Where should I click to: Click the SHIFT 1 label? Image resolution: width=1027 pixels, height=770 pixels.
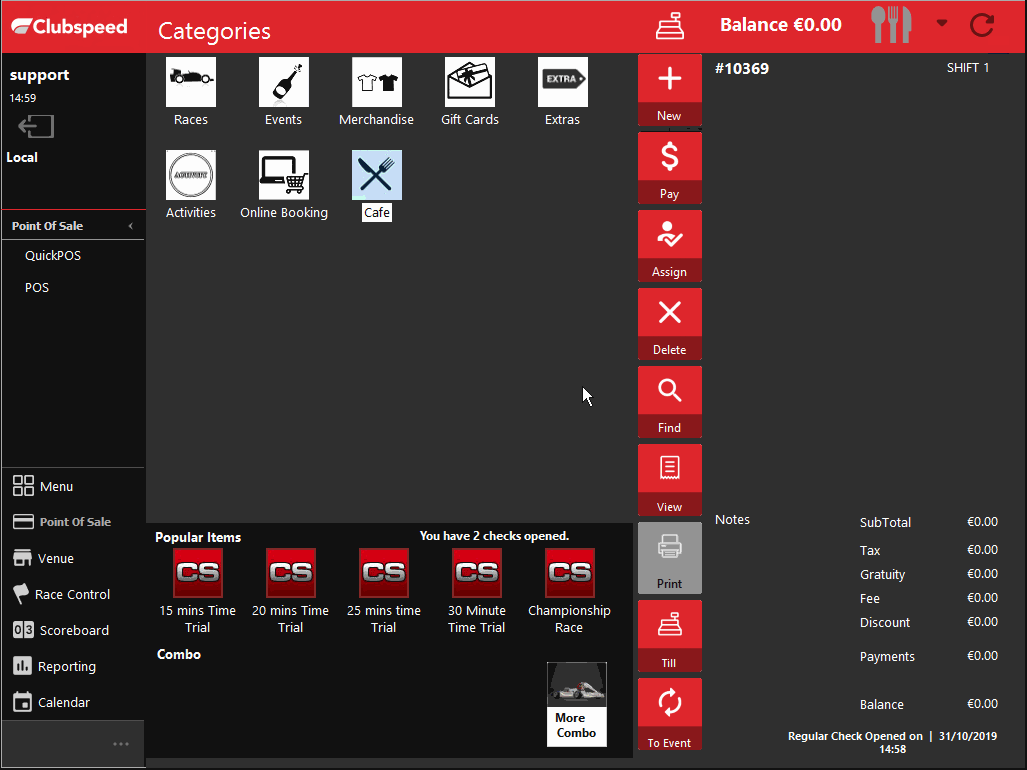coord(968,67)
